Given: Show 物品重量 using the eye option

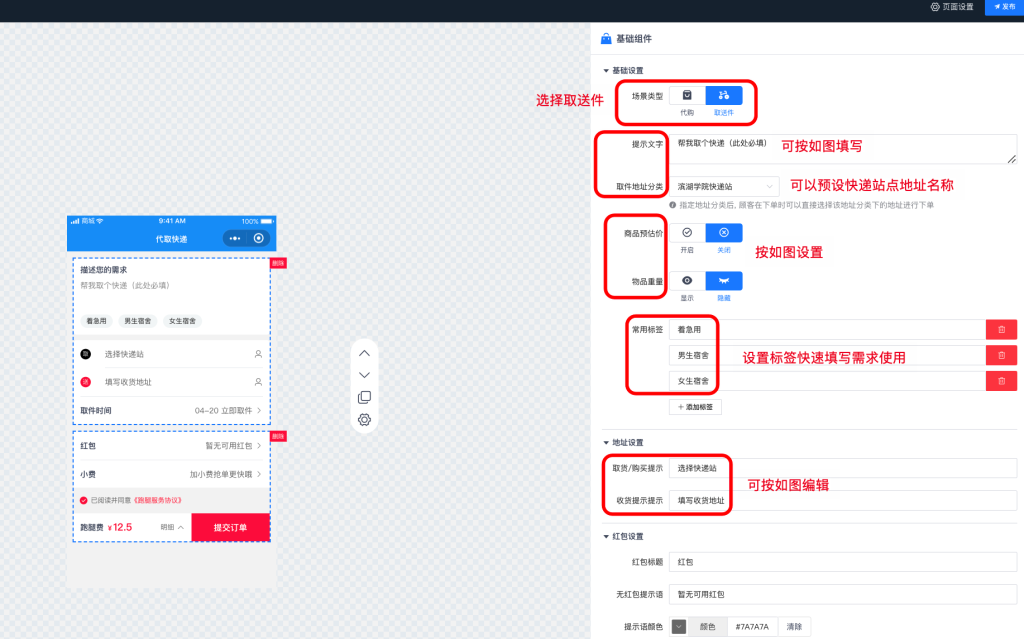Looking at the screenshot, I should 687,281.
